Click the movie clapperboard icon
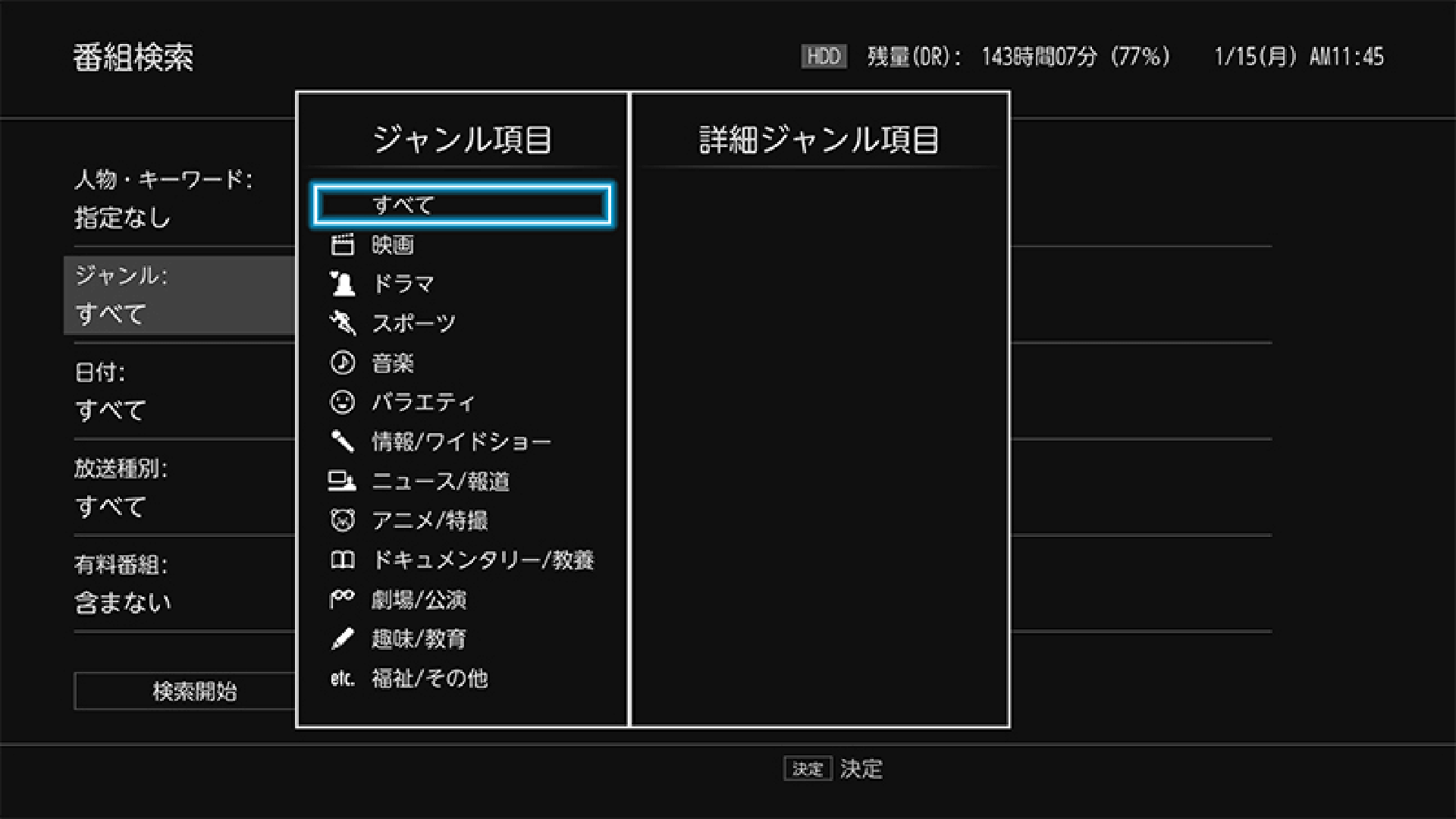 tap(342, 245)
